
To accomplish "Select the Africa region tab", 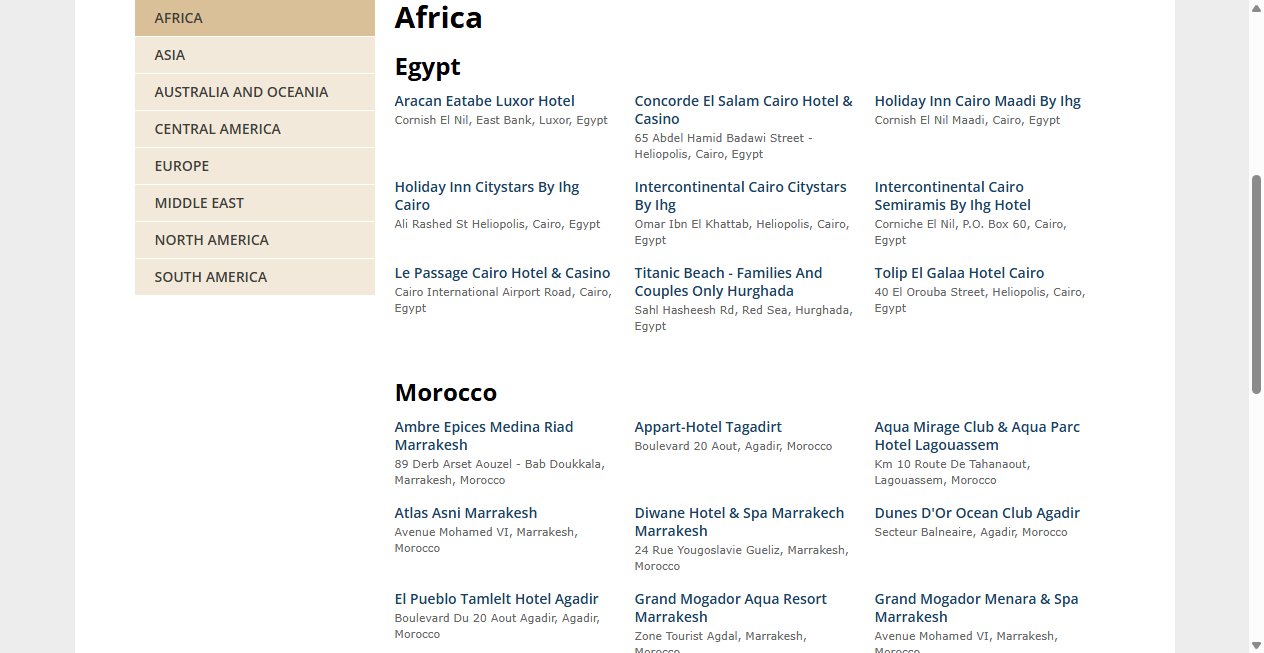I will coord(255,18).
